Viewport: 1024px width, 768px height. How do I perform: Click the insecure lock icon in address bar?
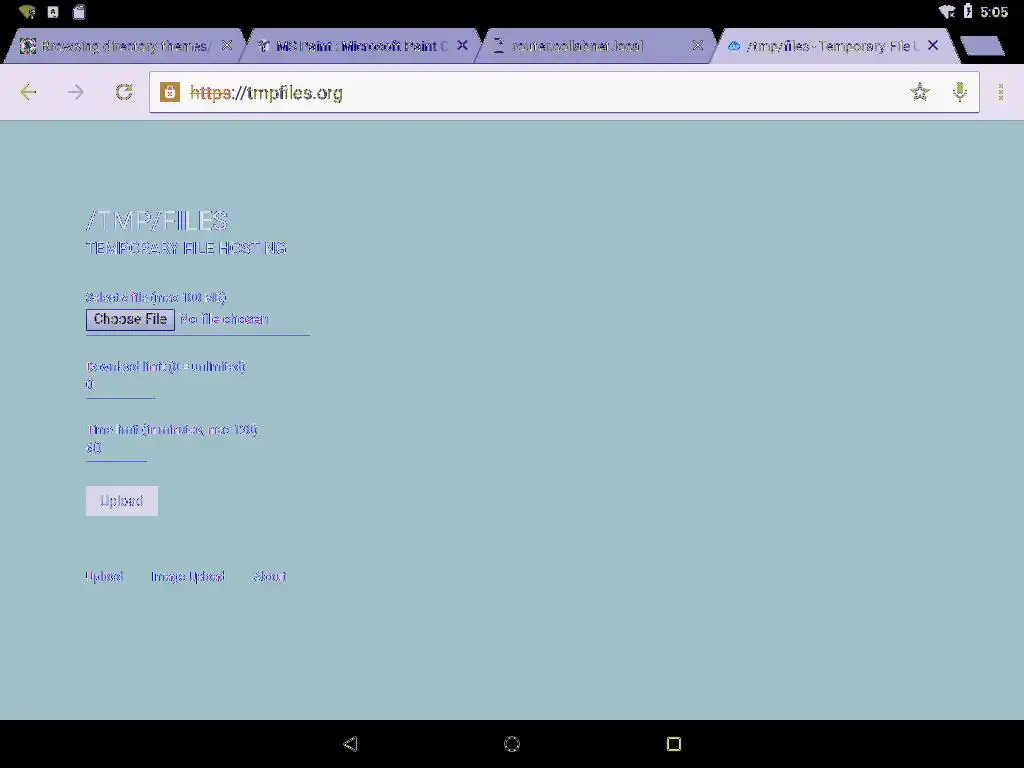(x=170, y=92)
